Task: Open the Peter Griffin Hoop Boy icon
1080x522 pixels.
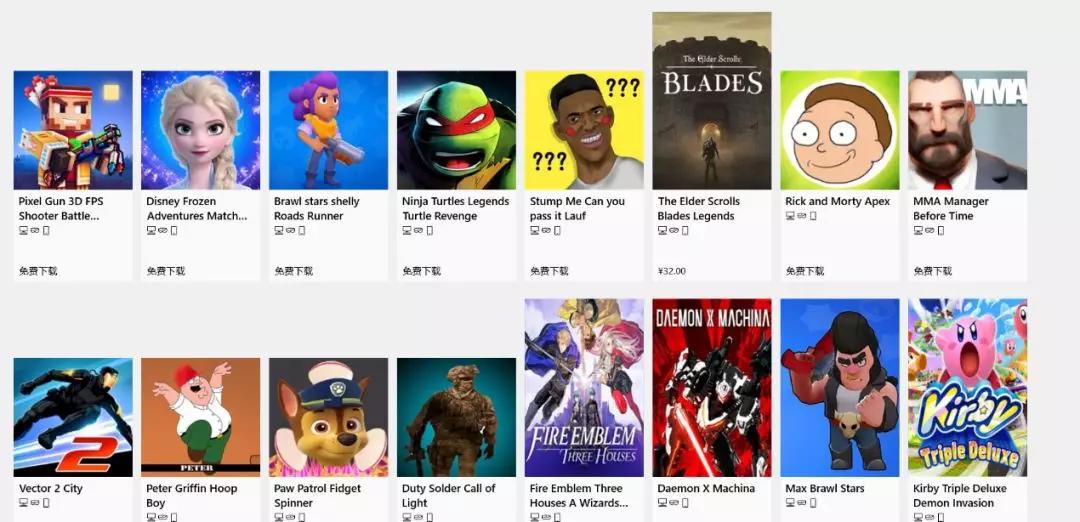Action: coord(200,417)
